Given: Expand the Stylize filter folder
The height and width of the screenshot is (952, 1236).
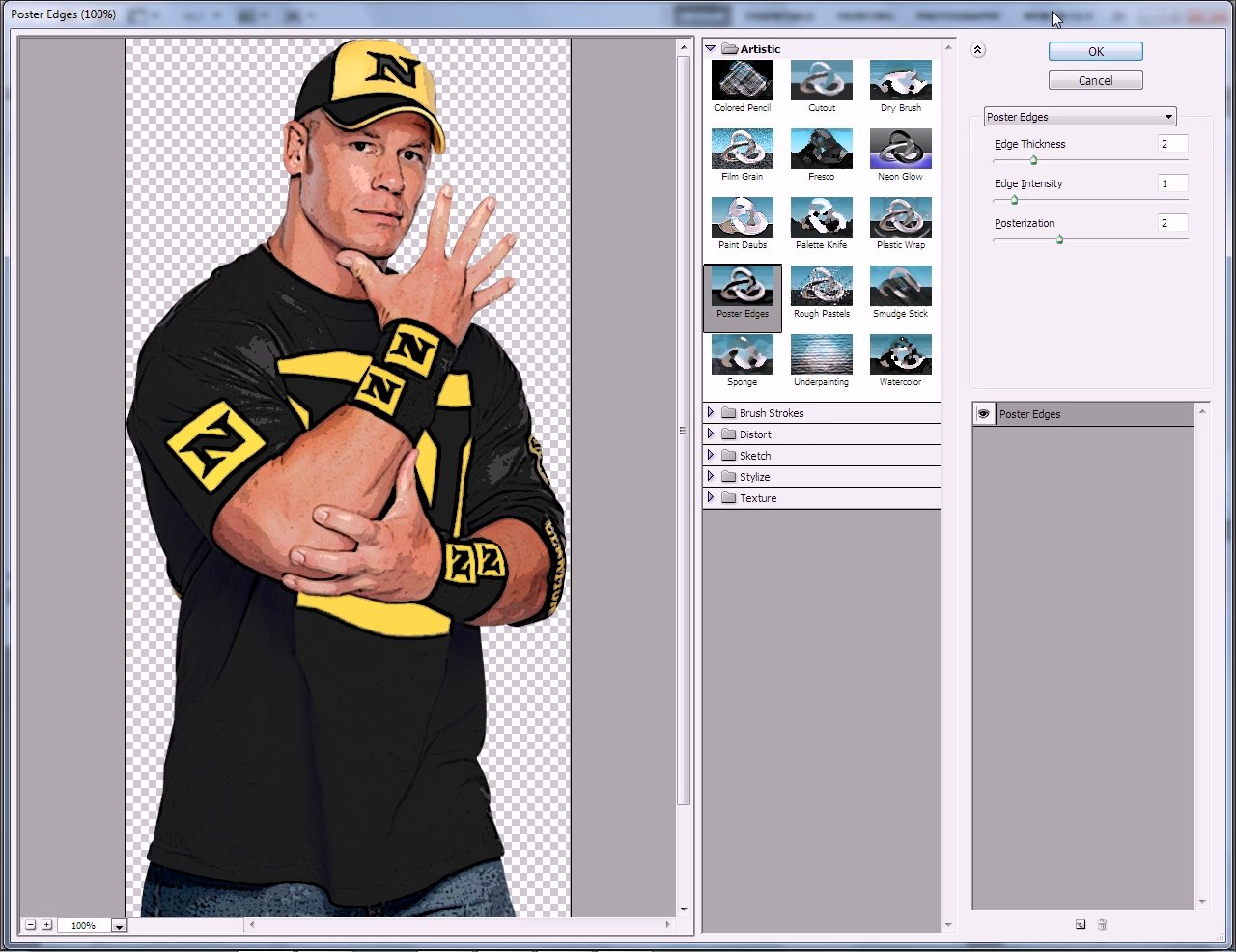Looking at the screenshot, I should tap(711, 476).
